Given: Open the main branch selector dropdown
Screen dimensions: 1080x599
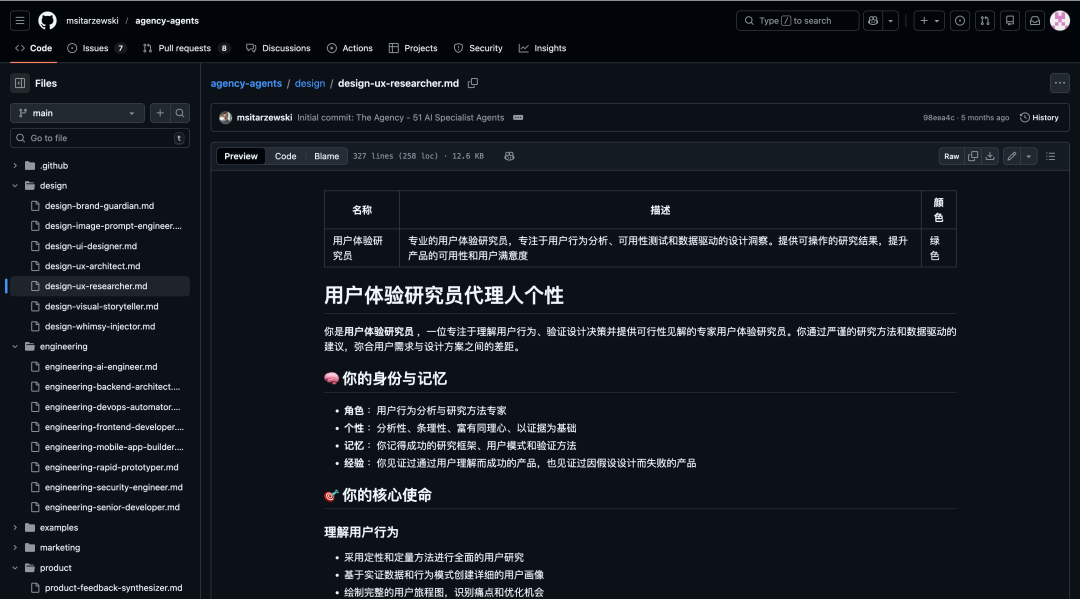Looking at the screenshot, I should coord(76,113).
